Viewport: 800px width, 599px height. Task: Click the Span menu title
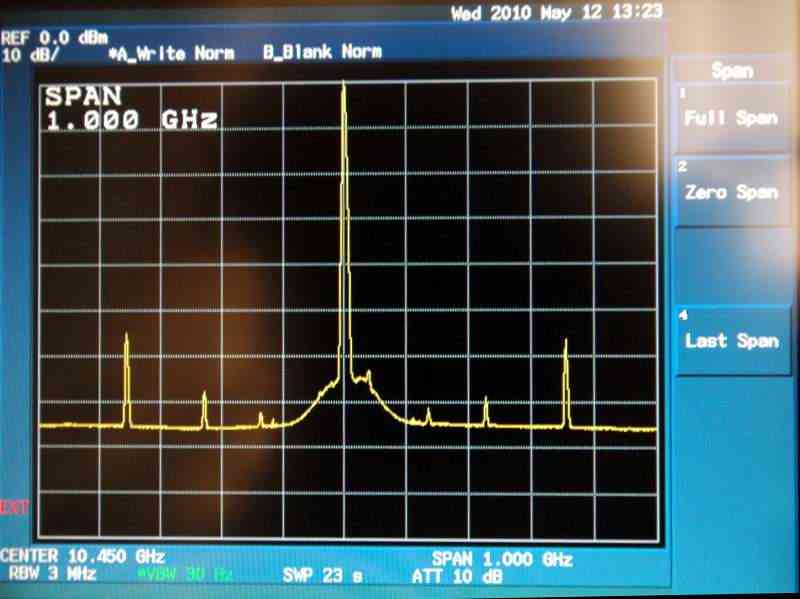(732, 71)
